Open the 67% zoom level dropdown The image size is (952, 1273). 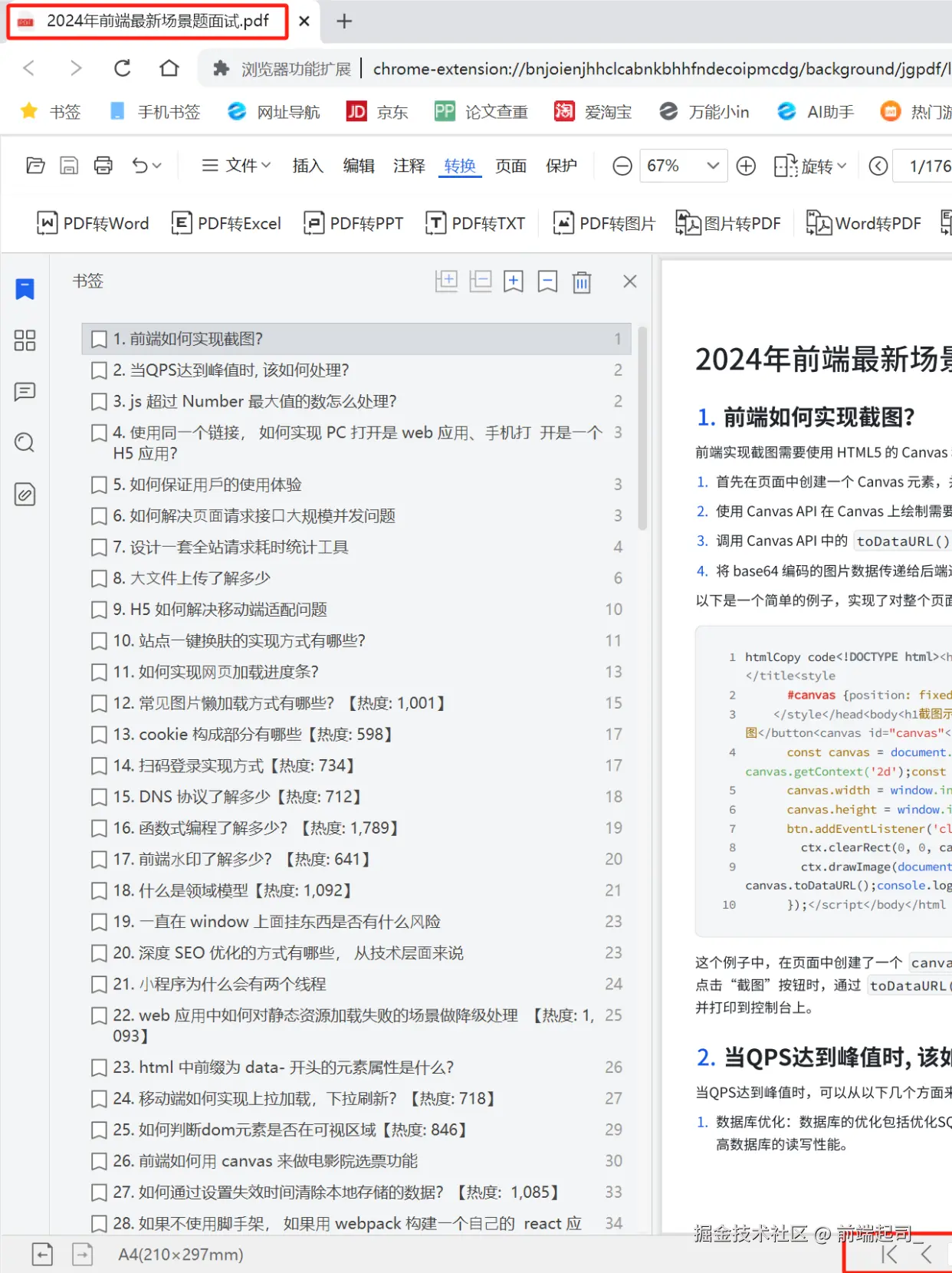682,166
